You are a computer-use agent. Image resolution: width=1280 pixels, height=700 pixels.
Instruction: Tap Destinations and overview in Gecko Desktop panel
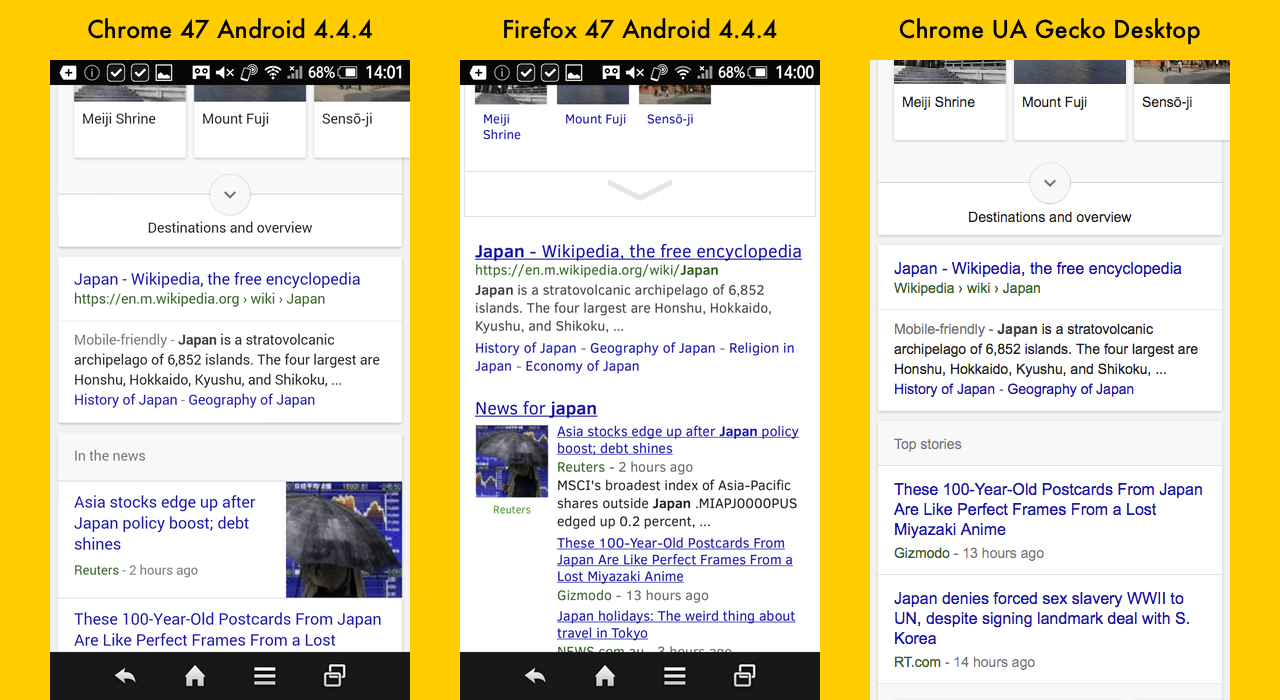point(1050,217)
